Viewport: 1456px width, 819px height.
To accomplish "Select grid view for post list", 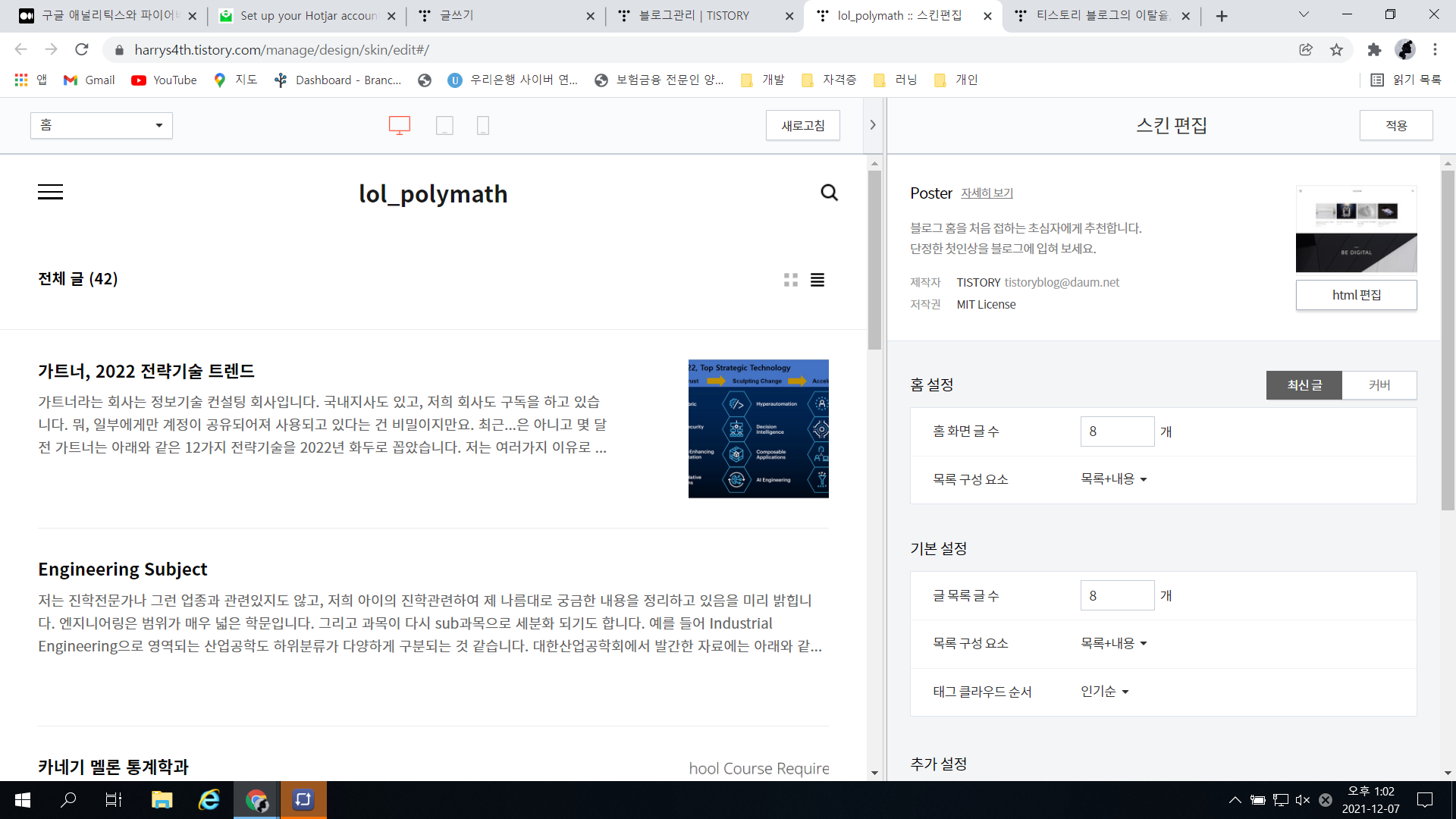I will 791,280.
